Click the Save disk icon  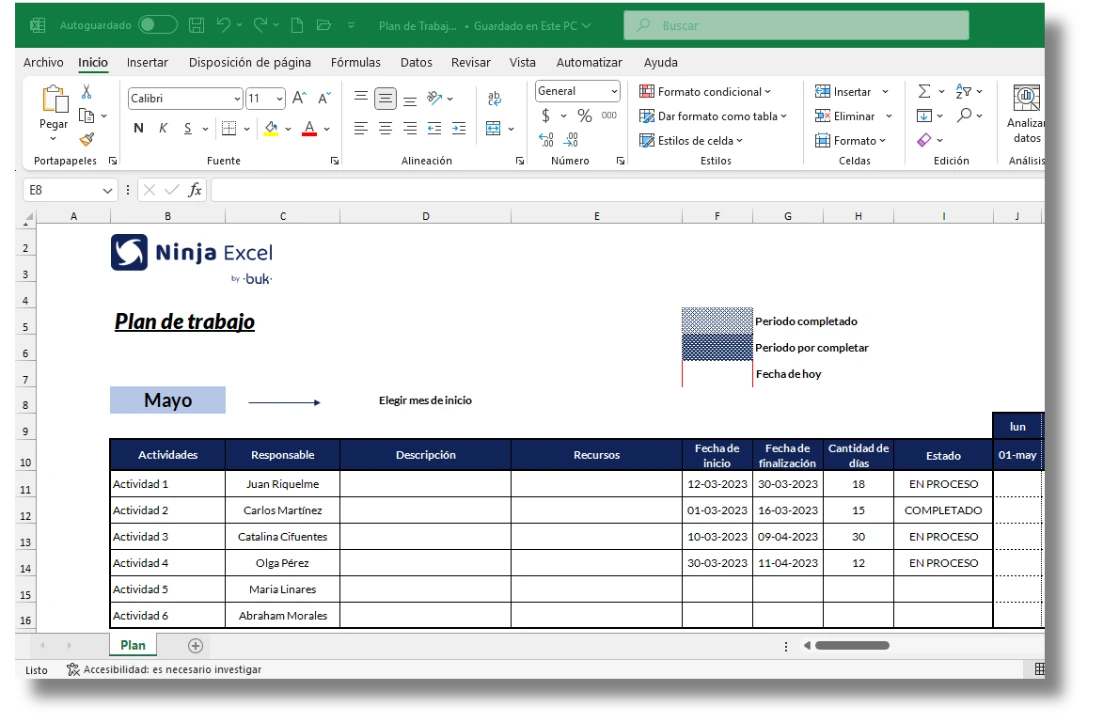[x=197, y=25]
